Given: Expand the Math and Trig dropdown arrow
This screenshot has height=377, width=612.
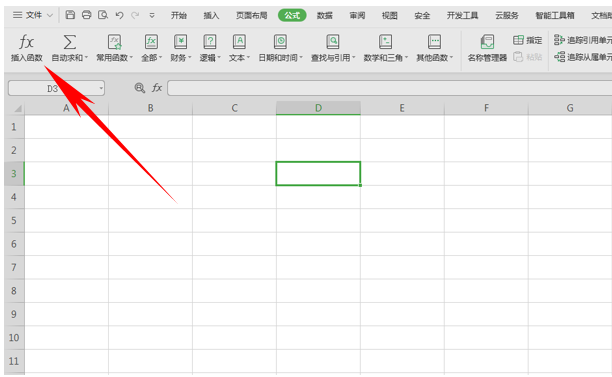Looking at the screenshot, I should pyautogui.click(x=406, y=58).
